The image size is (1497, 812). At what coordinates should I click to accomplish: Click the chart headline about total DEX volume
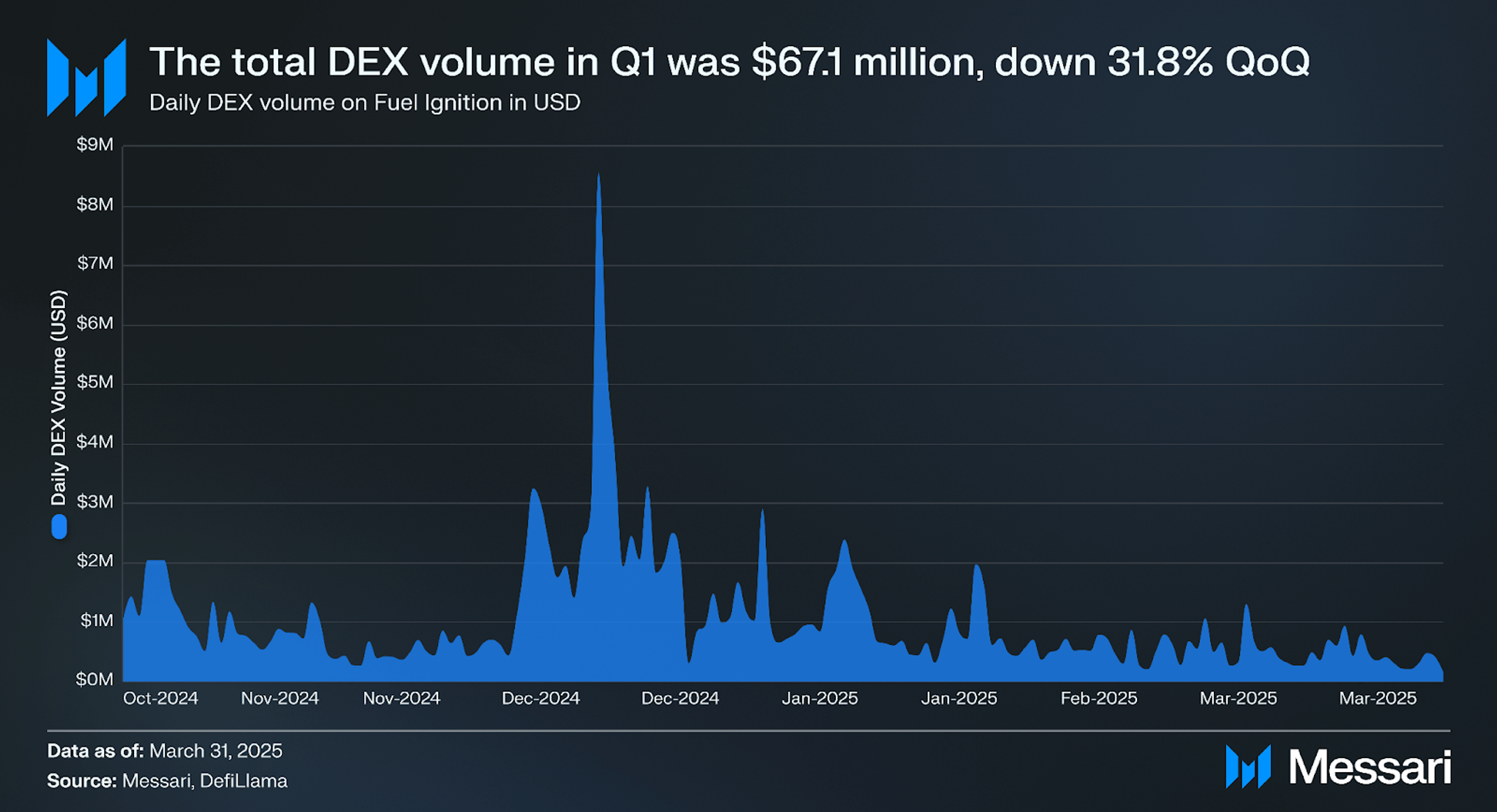pyautogui.click(x=729, y=61)
